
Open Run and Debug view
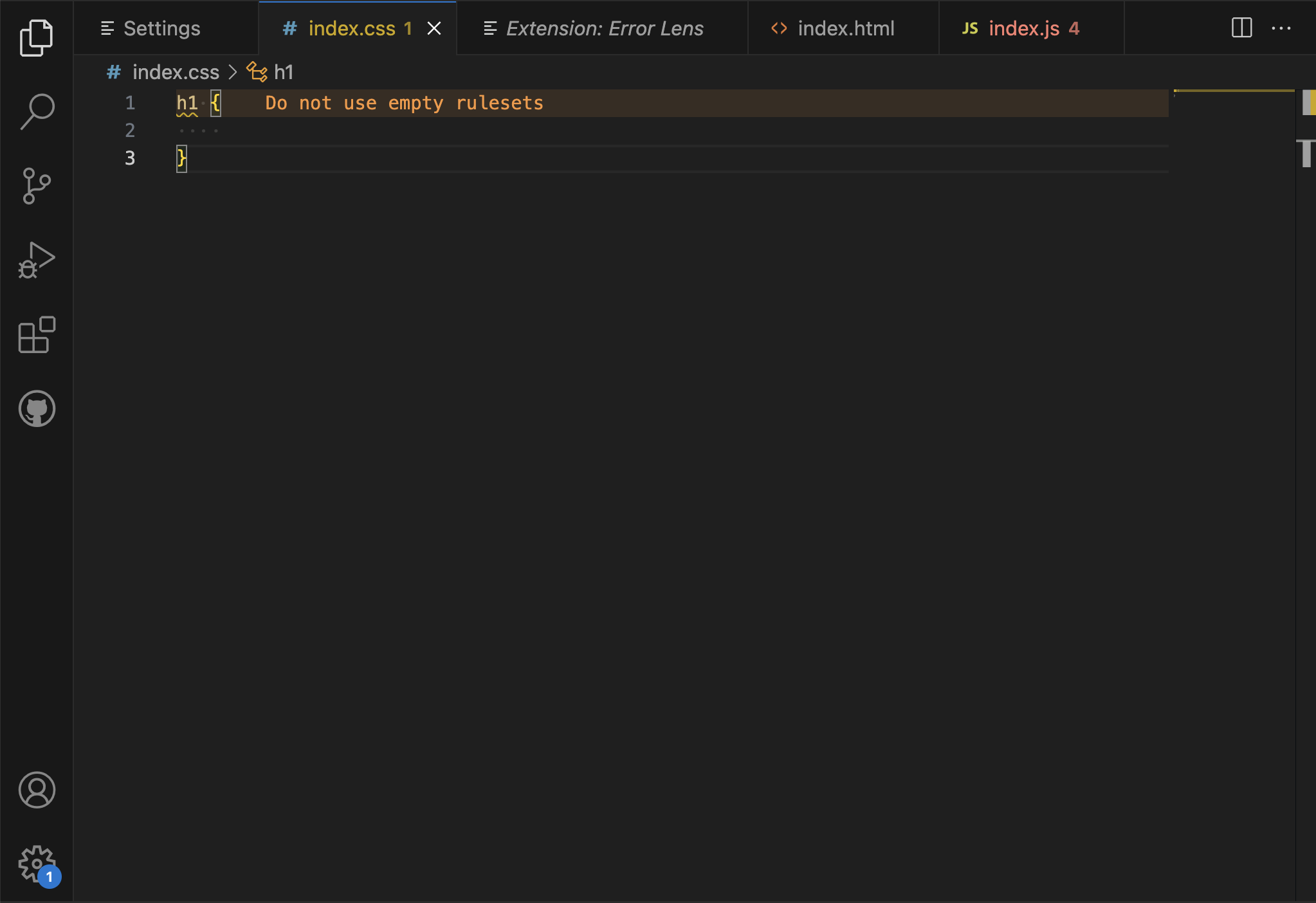(37, 260)
